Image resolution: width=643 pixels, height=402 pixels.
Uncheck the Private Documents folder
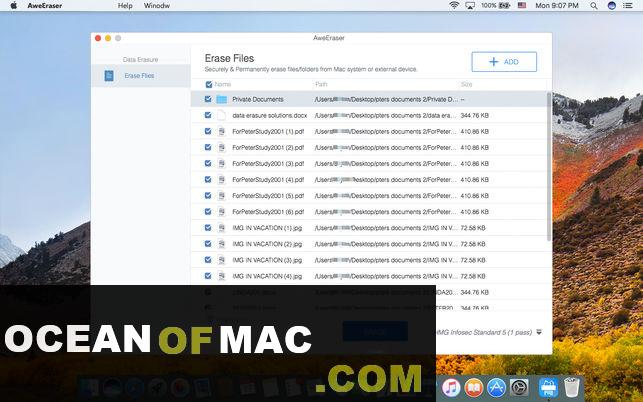[208, 99]
